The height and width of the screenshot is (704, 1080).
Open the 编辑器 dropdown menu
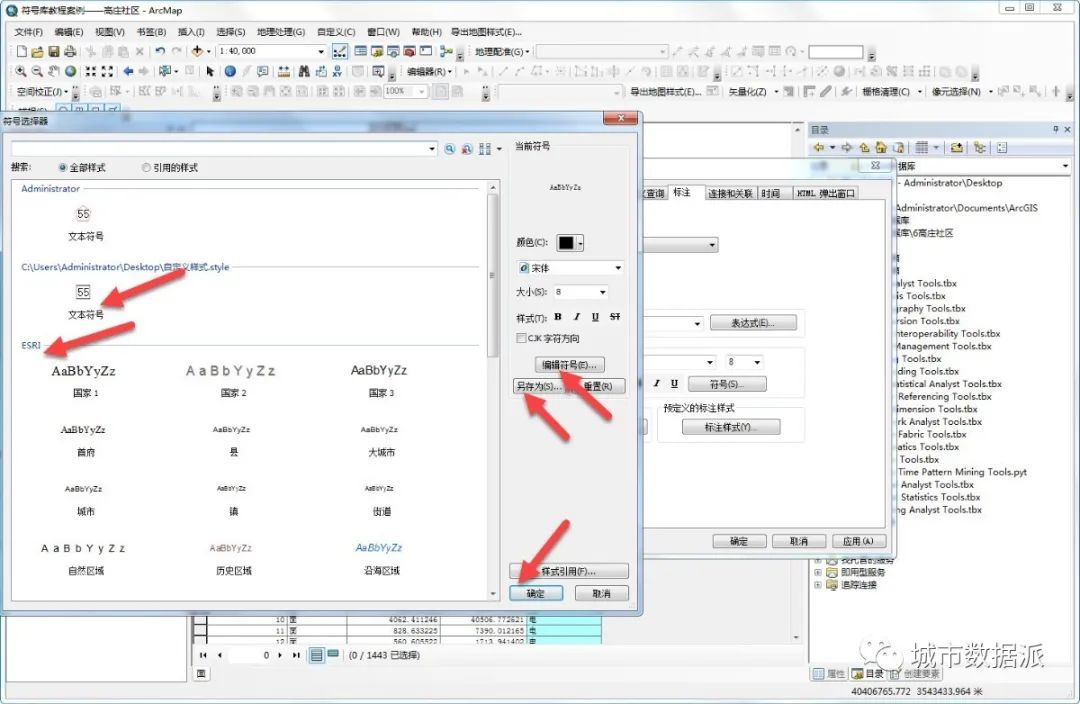point(429,72)
